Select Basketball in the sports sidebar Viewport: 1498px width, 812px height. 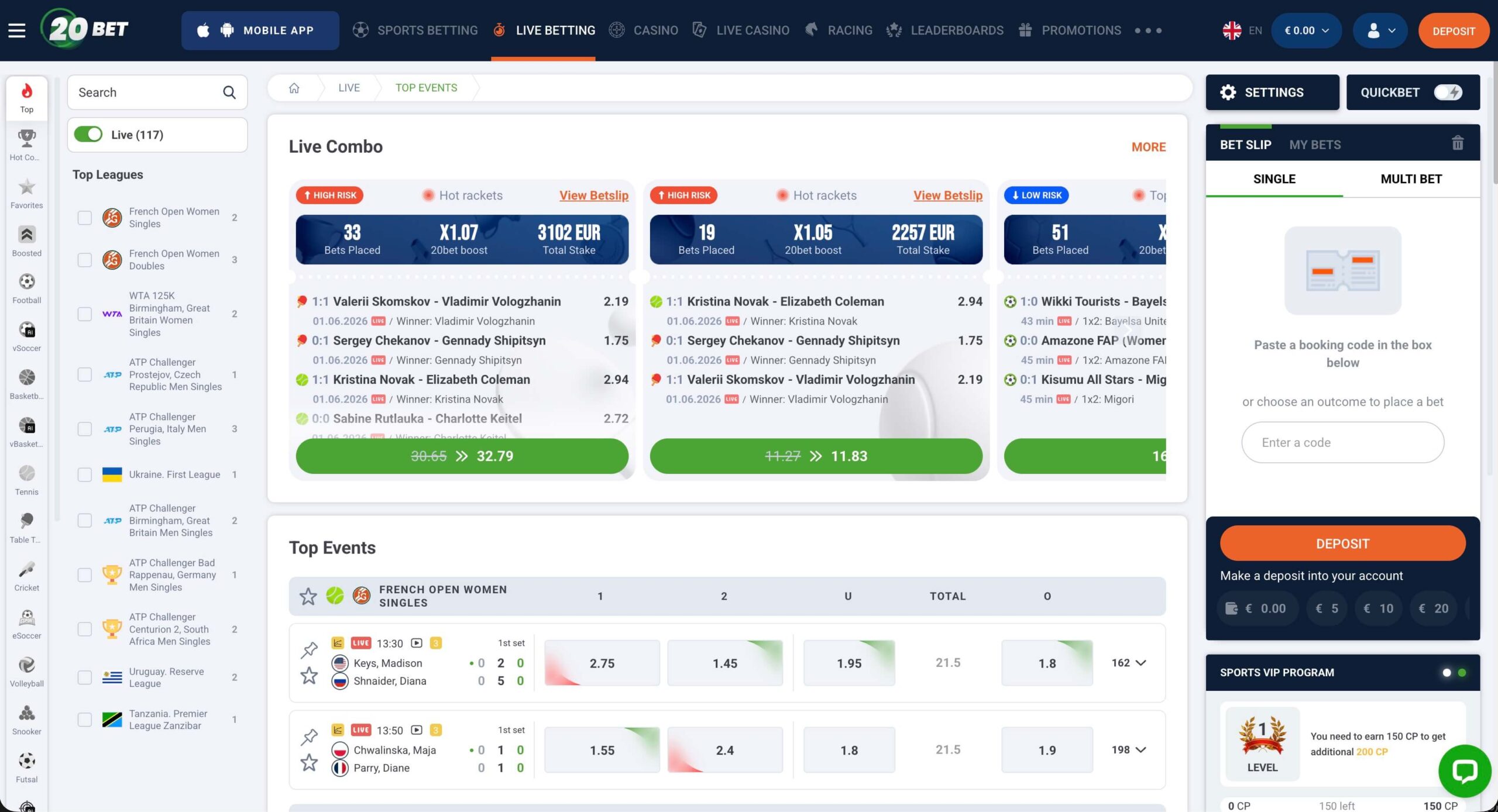pos(27,384)
